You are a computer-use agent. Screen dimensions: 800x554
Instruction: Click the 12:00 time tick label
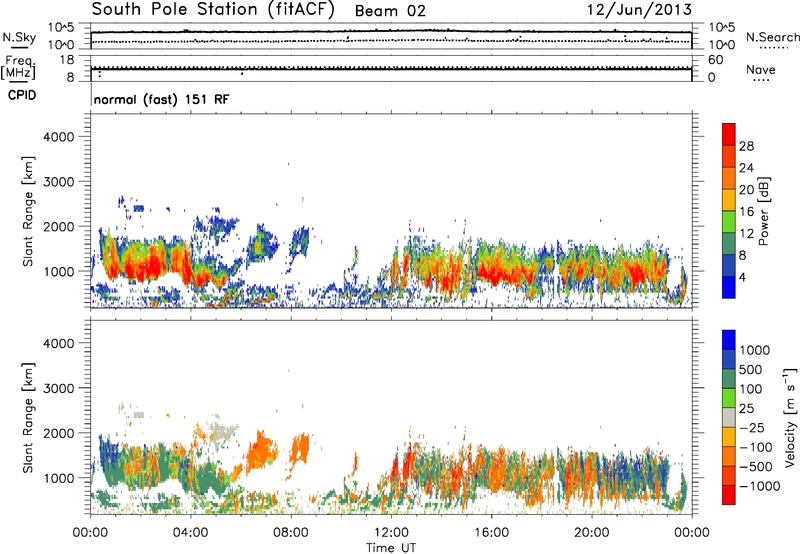click(x=391, y=533)
